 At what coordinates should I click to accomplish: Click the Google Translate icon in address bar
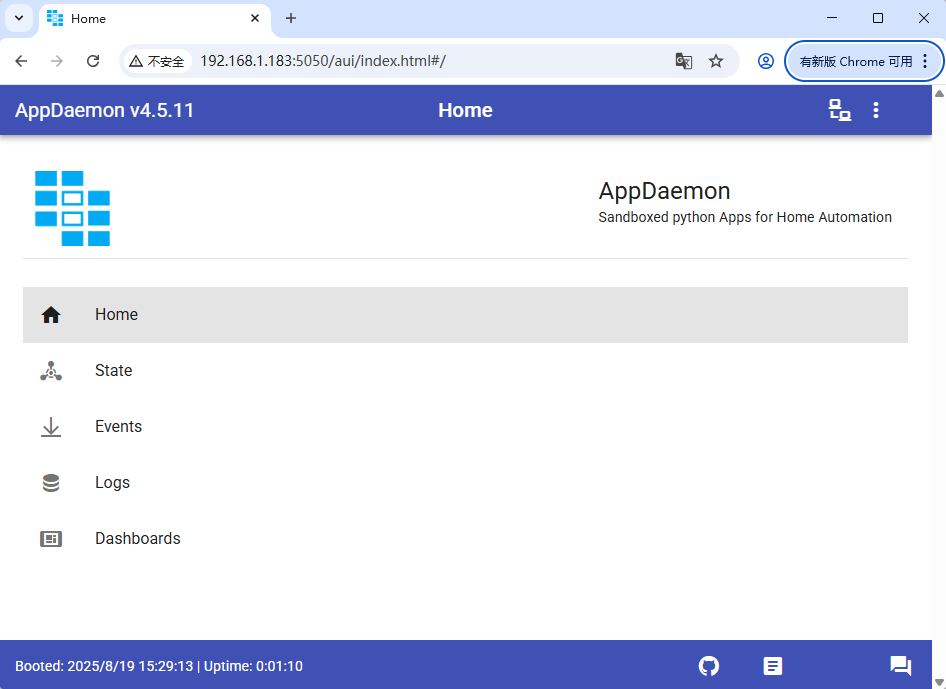[683, 61]
